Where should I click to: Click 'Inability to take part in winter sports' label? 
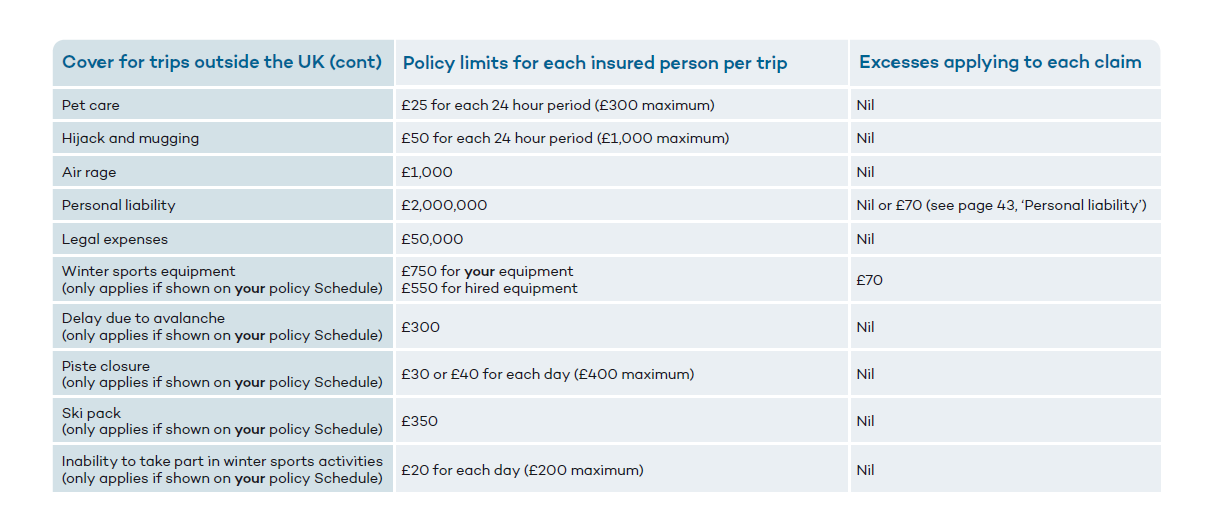222,461
